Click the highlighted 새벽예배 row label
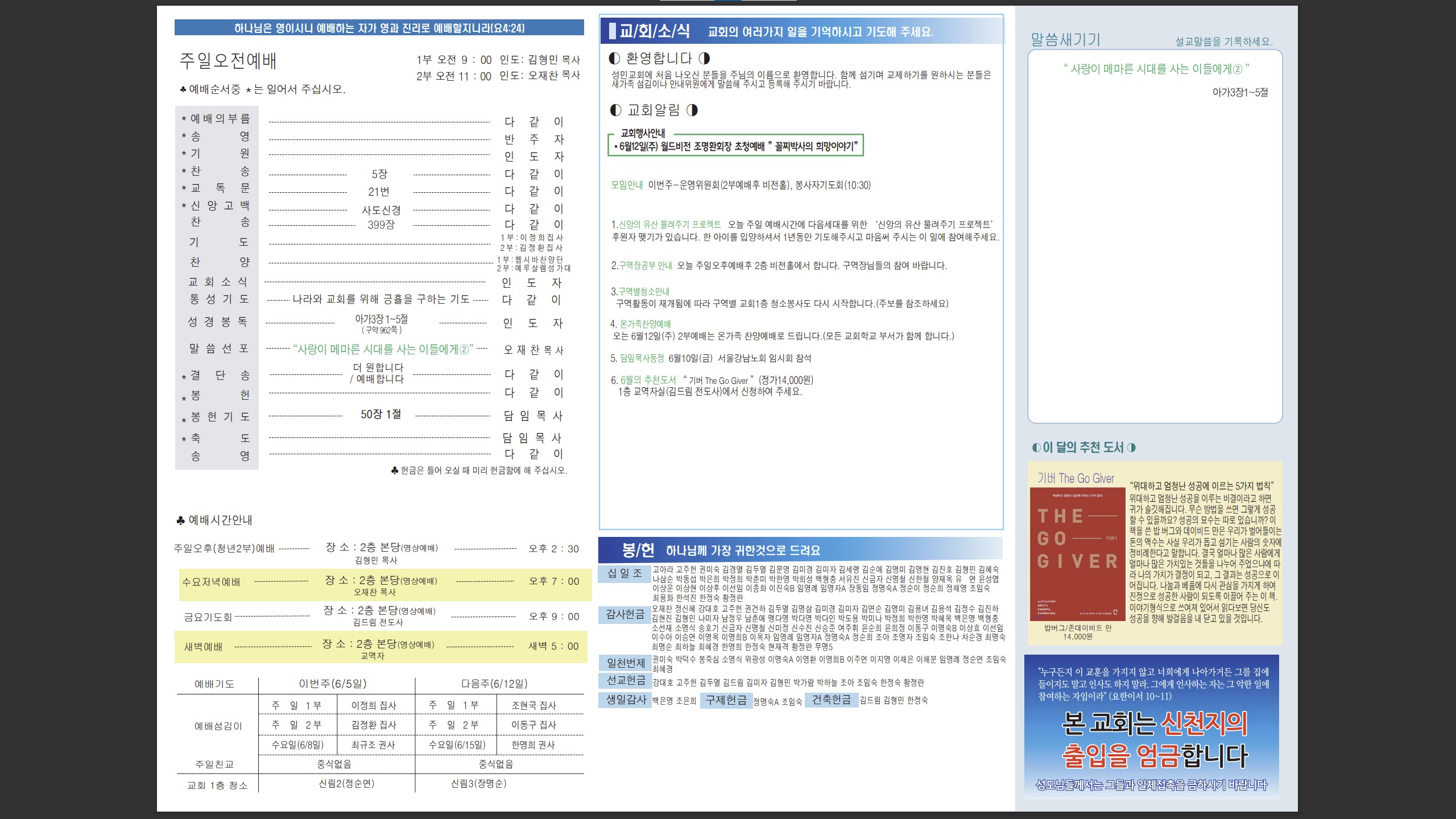This screenshot has height=819, width=1456. tap(203, 647)
